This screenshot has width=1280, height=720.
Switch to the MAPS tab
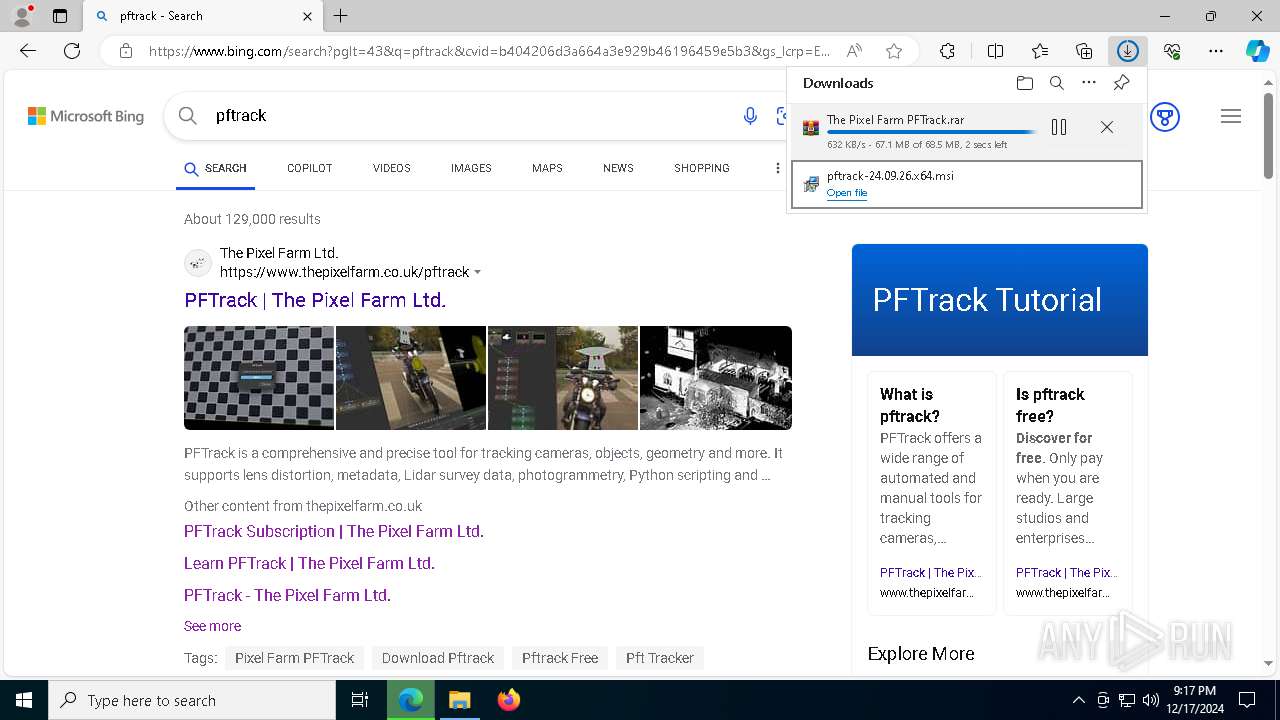547,168
